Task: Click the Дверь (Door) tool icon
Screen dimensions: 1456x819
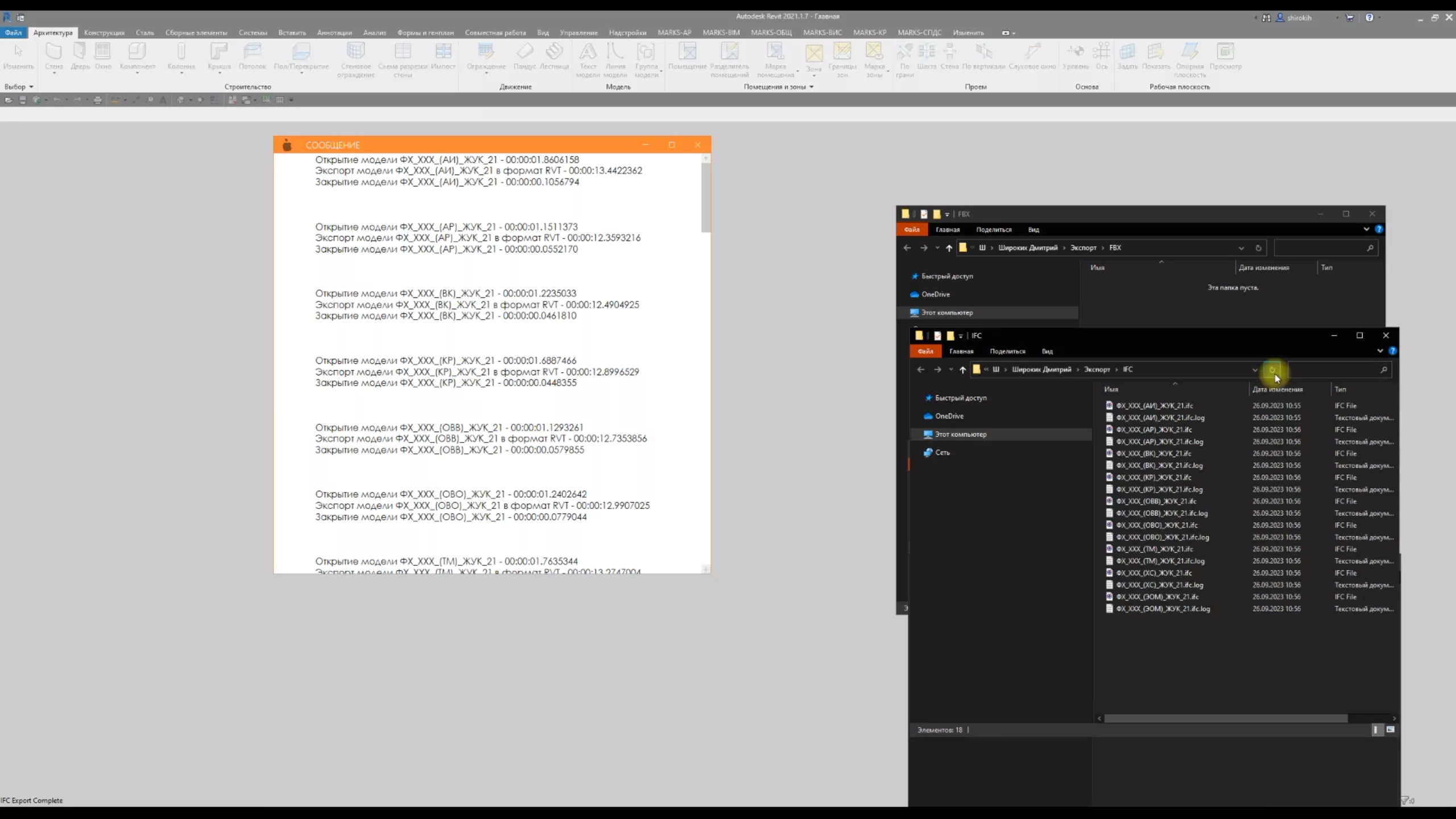Action: click(80, 56)
